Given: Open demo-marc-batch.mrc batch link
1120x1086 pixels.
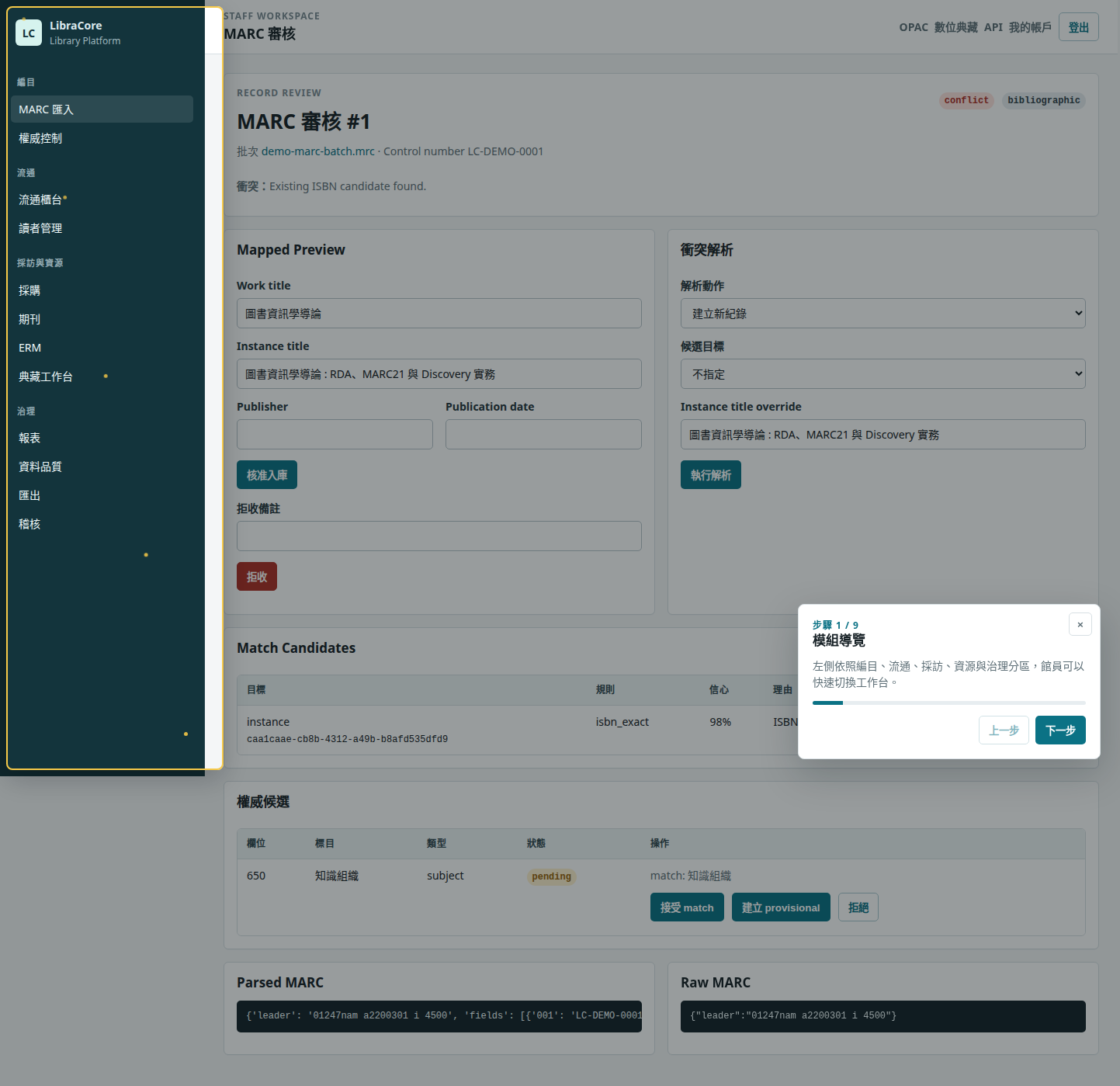Looking at the screenshot, I should coord(318,151).
